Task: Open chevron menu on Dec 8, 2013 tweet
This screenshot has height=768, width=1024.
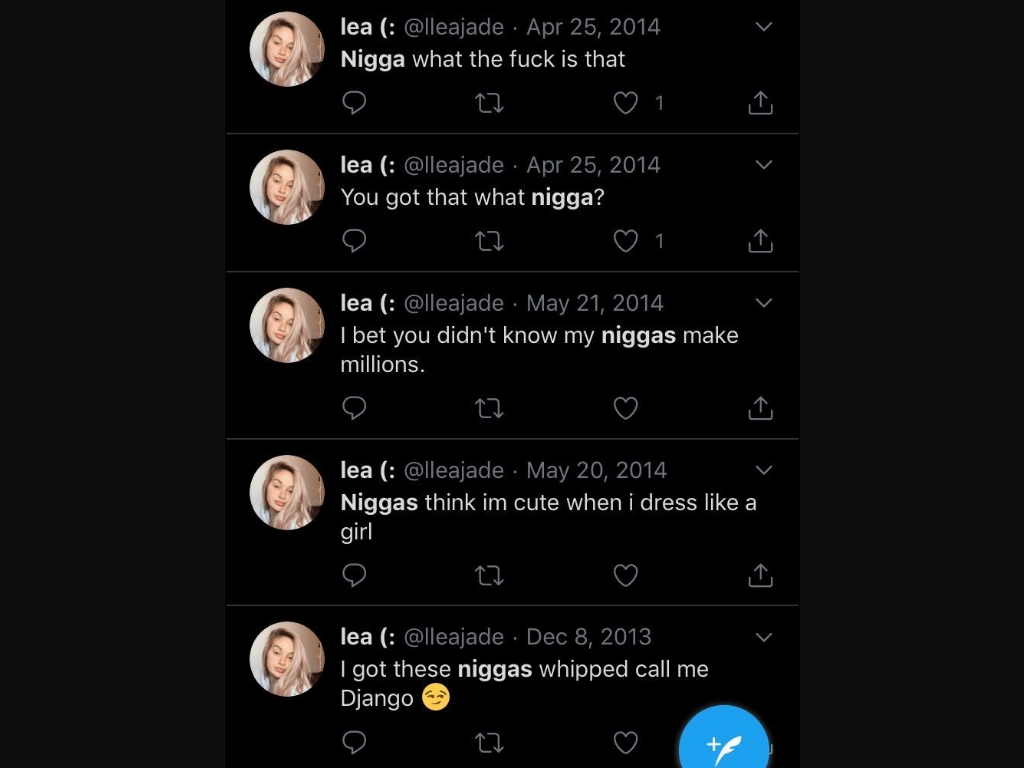Action: (x=763, y=637)
